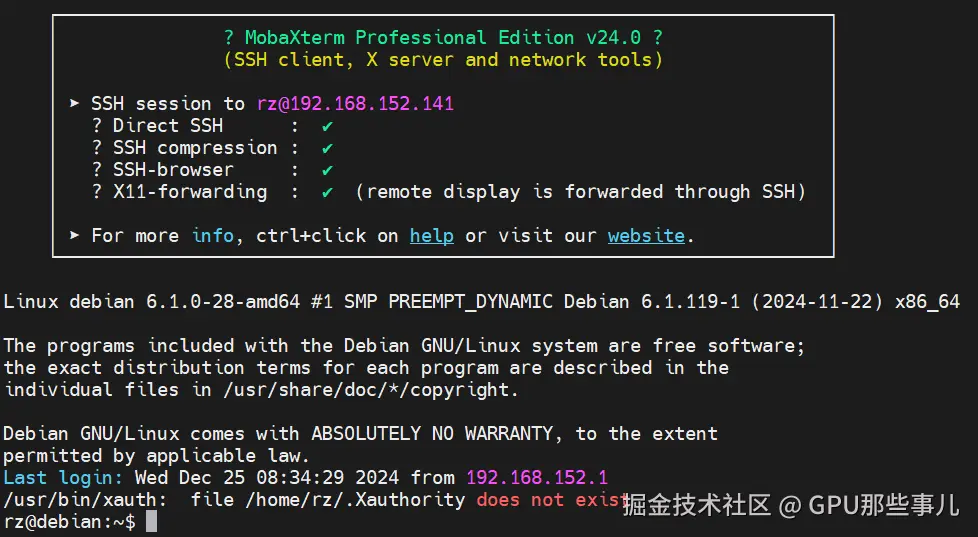
Task: Click the red does not exist text
Action: coord(550,500)
